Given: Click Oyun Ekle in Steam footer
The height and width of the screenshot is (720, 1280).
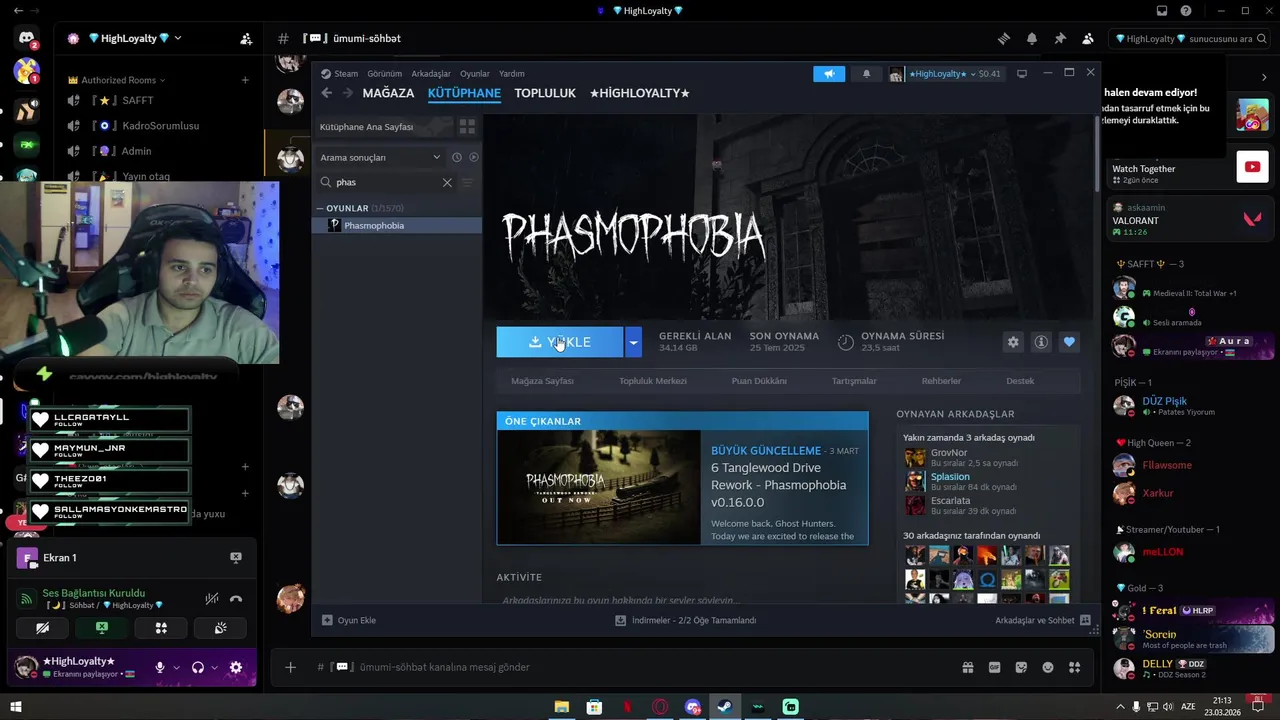Looking at the screenshot, I should (349, 620).
